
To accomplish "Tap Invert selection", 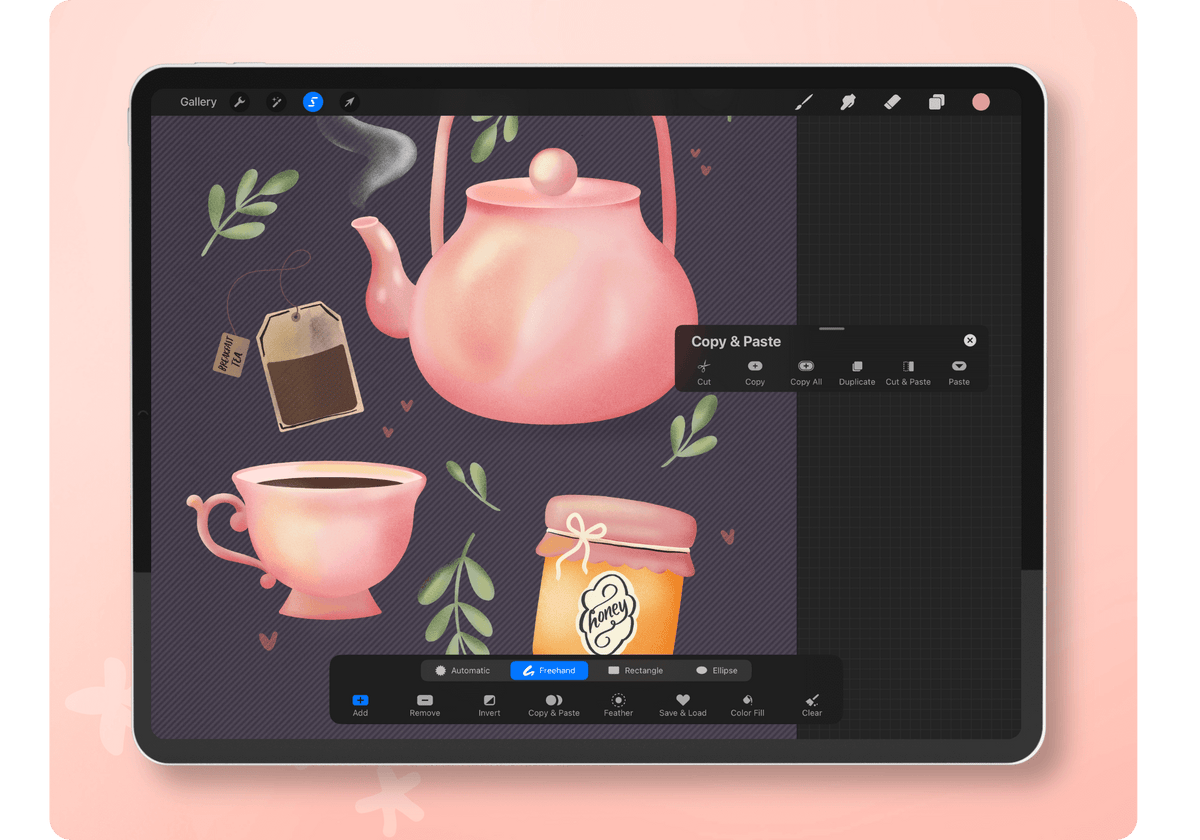I will coord(489,706).
